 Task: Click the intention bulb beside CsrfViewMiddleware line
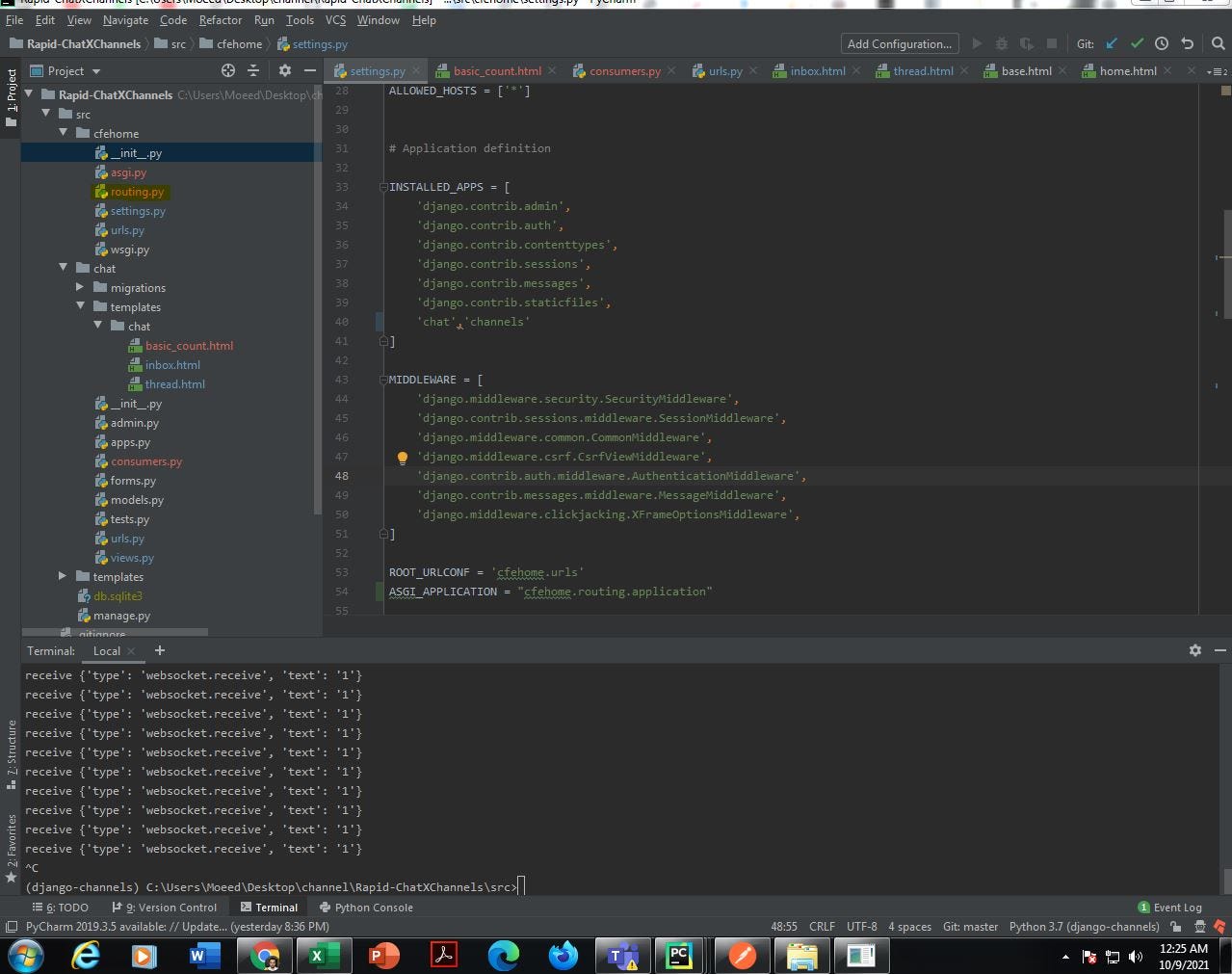[402, 457]
